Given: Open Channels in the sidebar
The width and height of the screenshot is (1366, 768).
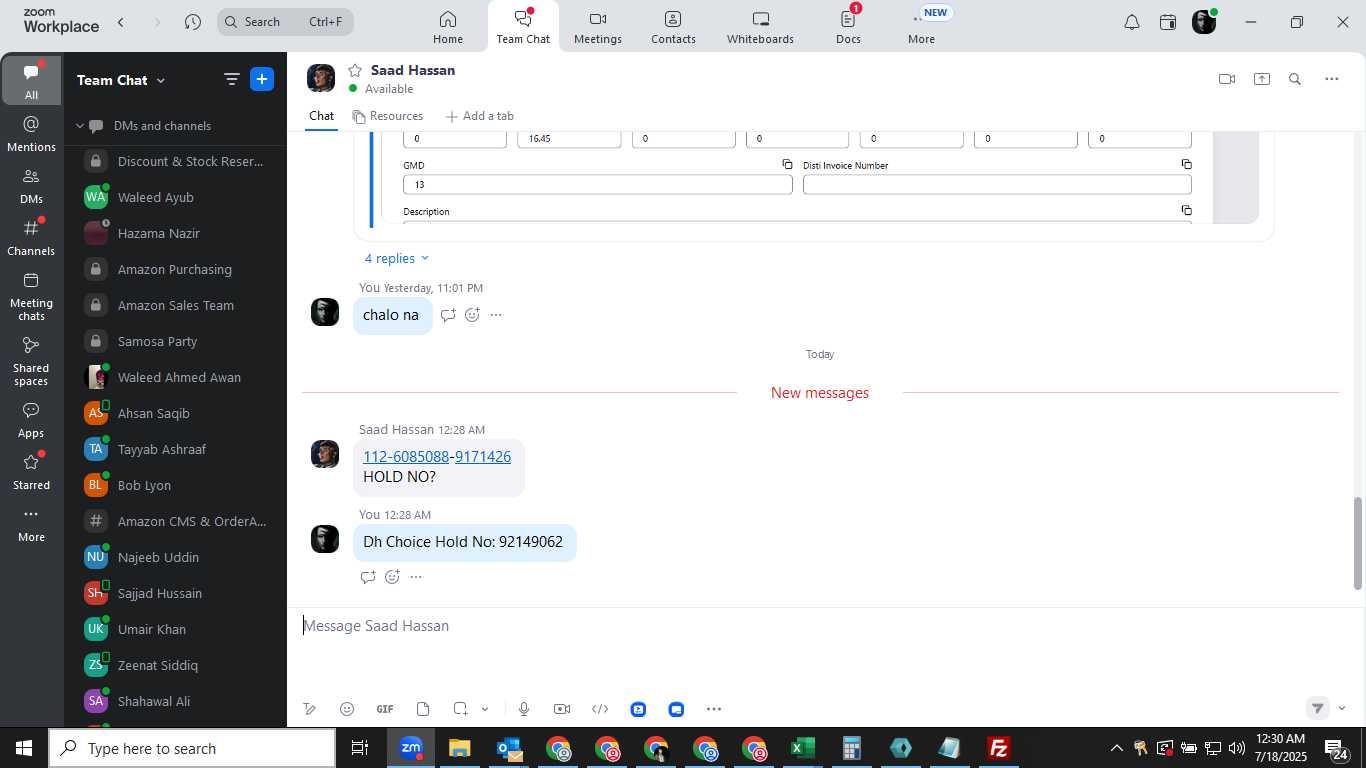Looking at the screenshot, I should [x=31, y=237].
